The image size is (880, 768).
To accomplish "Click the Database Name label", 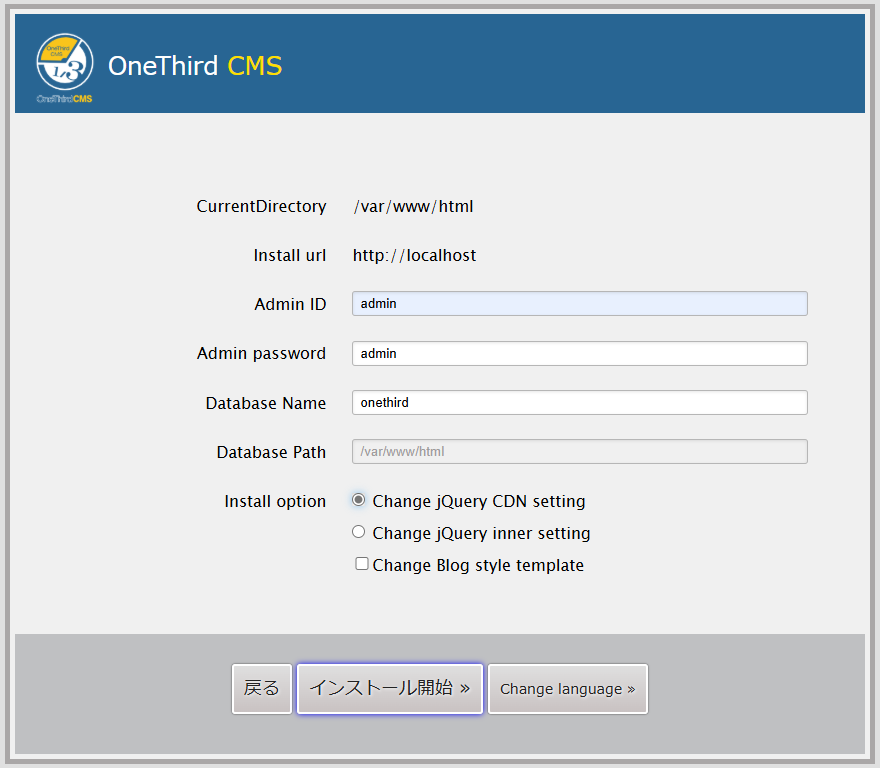I will coord(266,403).
